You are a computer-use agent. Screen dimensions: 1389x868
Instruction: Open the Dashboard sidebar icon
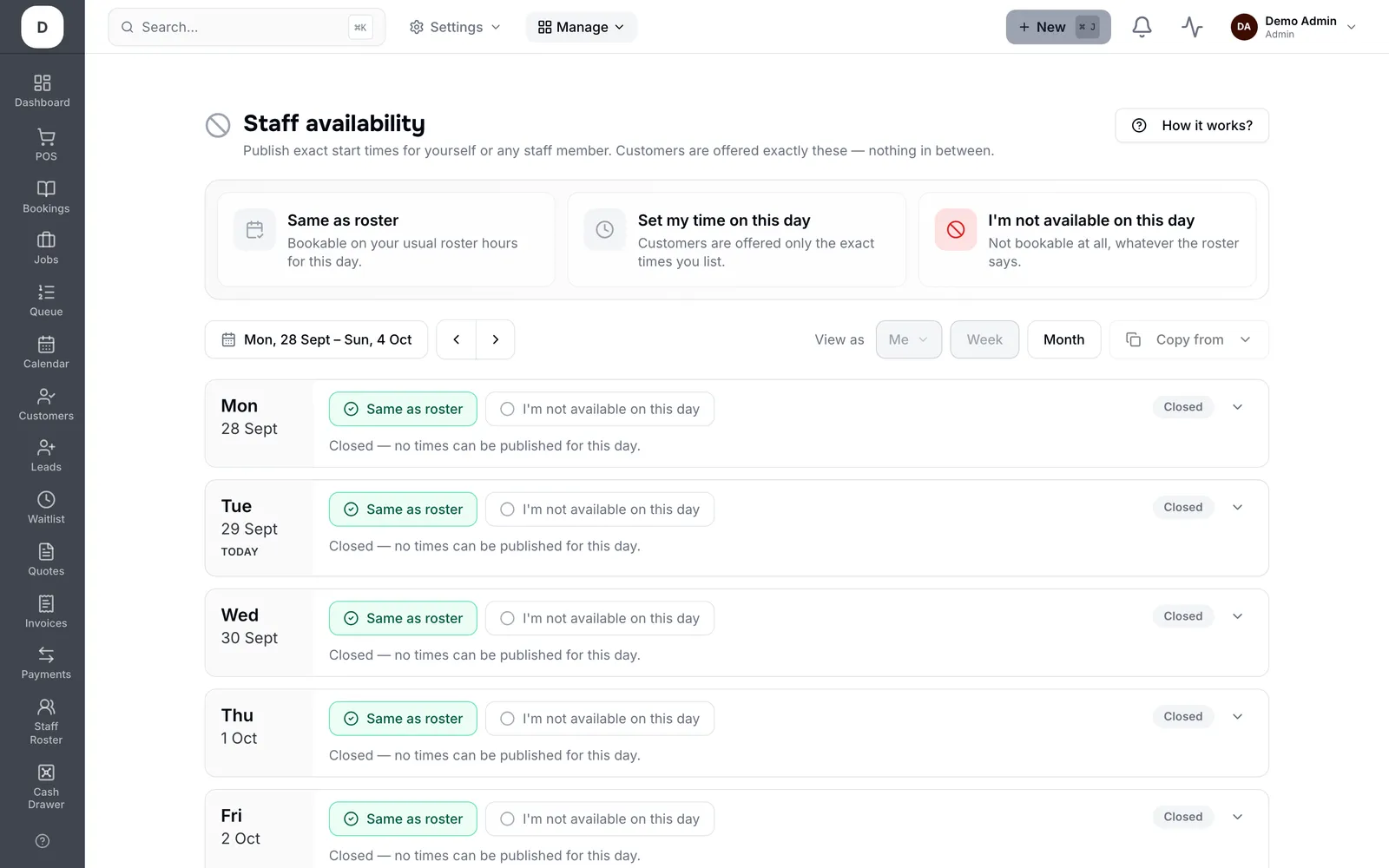pyautogui.click(x=42, y=90)
